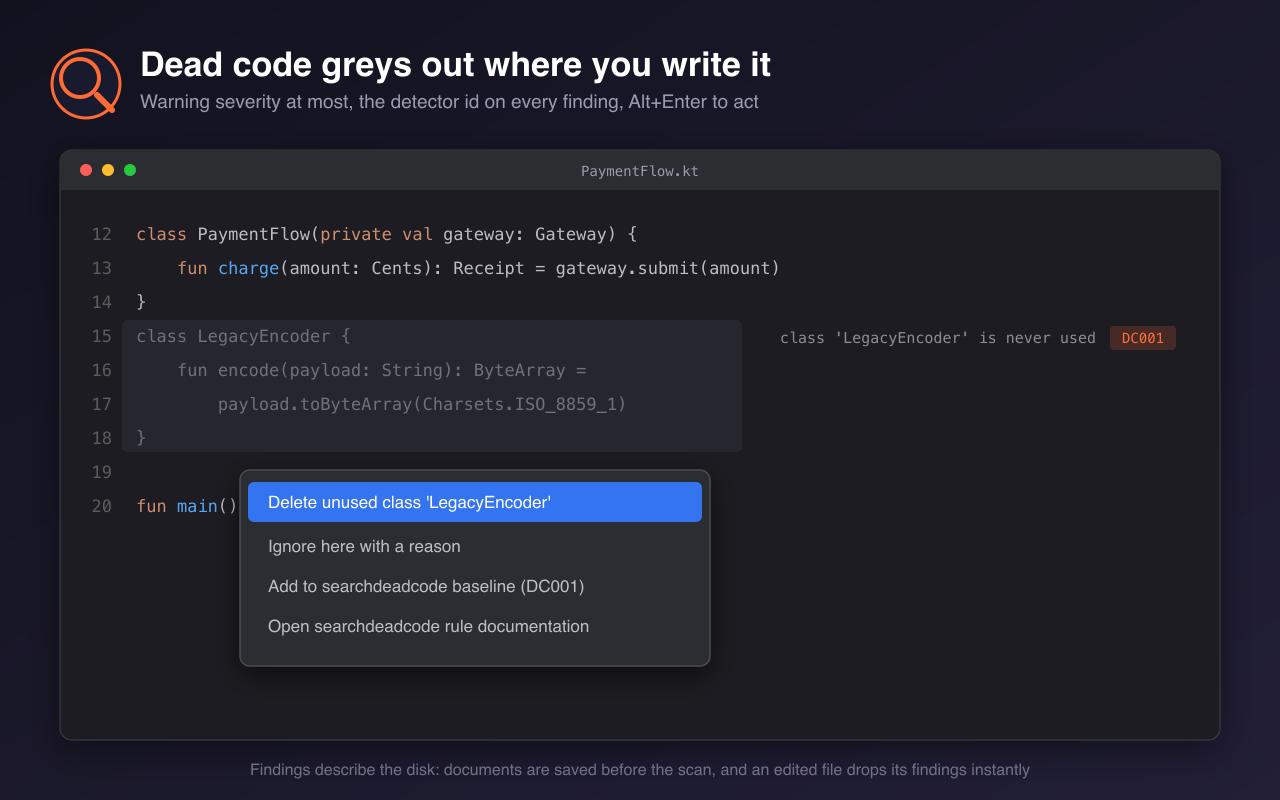Click line number 14 in gutter

[x=101, y=302]
